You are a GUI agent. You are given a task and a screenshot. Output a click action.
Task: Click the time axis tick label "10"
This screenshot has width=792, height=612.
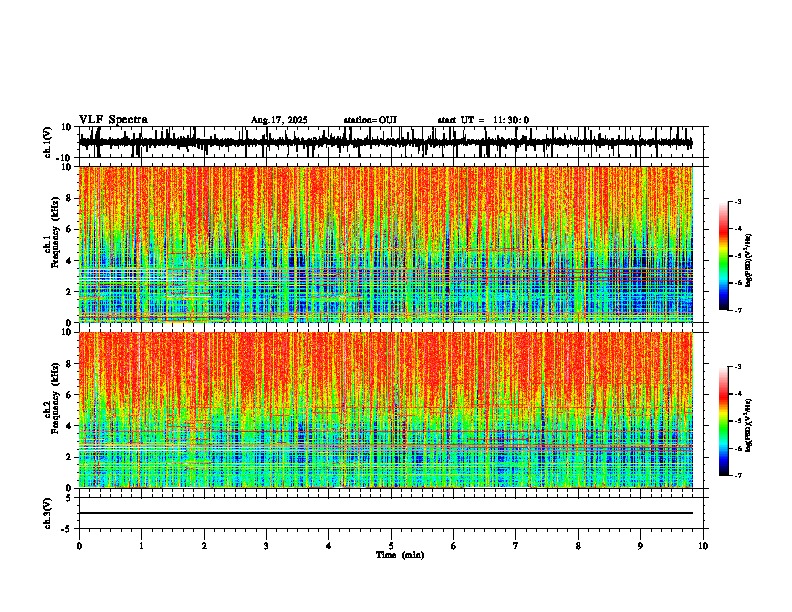(703, 546)
